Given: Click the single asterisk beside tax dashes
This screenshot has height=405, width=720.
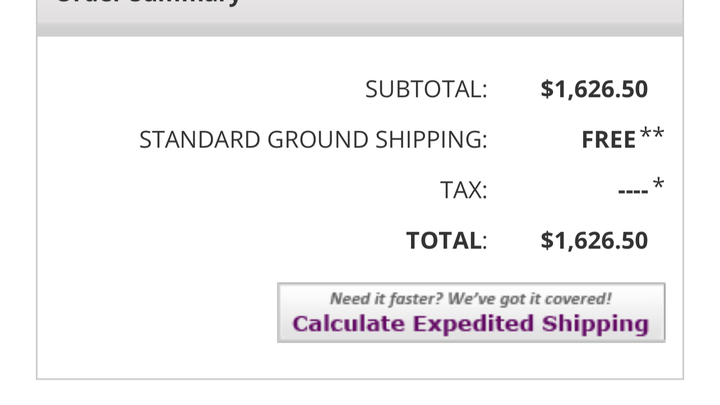Looking at the screenshot, I should click(x=658, y=184).
